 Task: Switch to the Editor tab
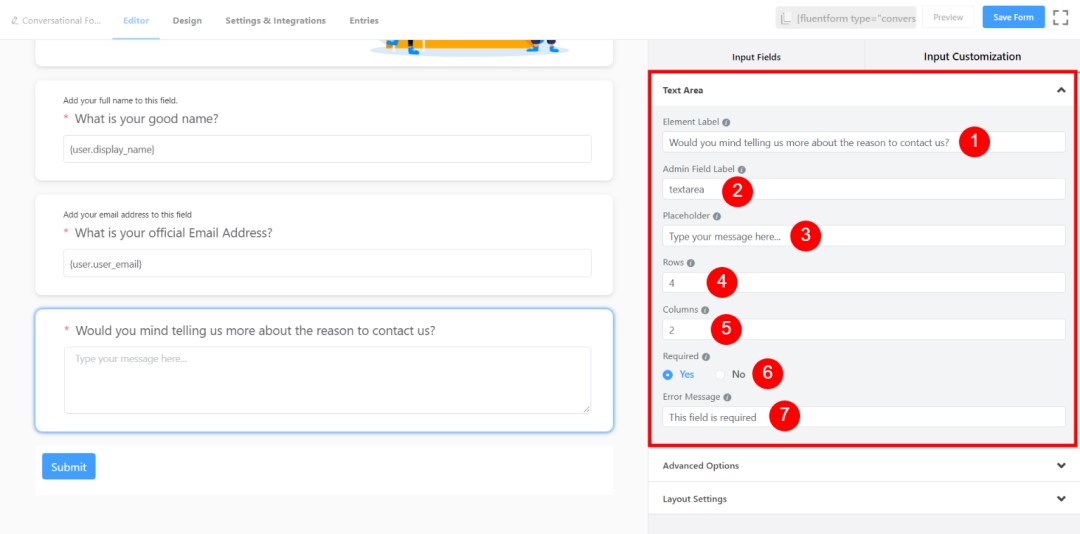coord(136,21)
